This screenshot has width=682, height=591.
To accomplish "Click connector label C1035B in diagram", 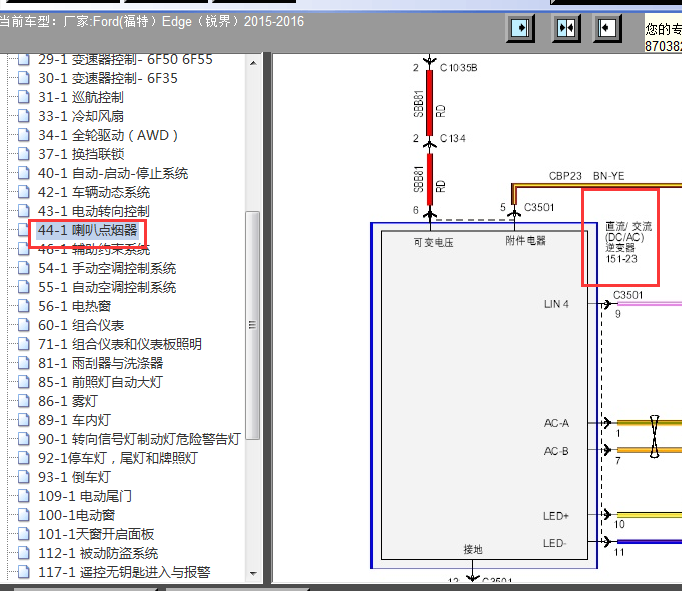I will tap(458, 68).
